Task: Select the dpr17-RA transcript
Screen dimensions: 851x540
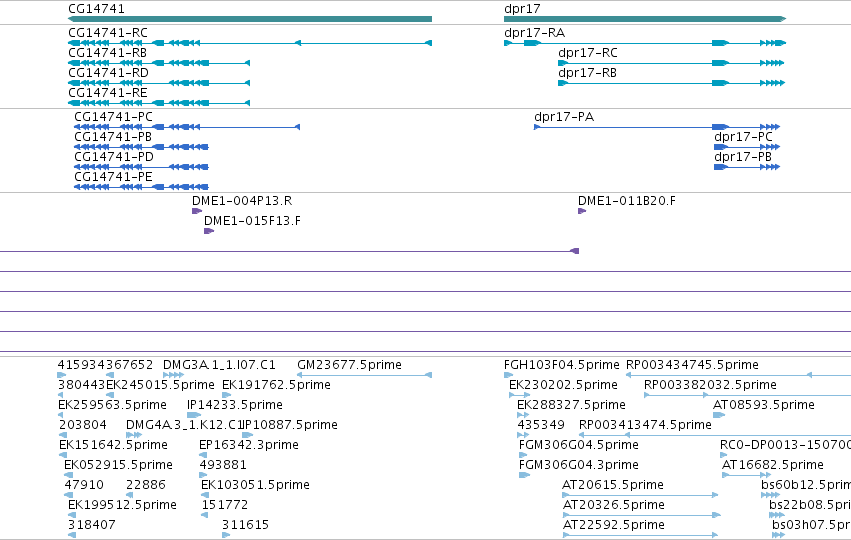Action: [645, 43]
